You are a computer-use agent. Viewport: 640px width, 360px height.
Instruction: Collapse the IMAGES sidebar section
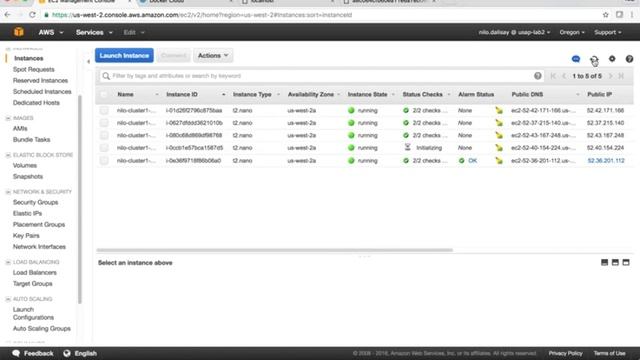[x=8, y=118]
